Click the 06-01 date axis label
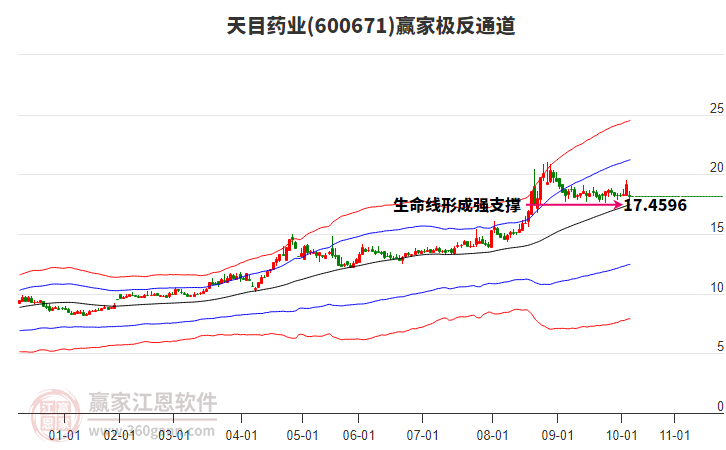The width and height of the screenshot is (726, 450). tap(358, 435)
